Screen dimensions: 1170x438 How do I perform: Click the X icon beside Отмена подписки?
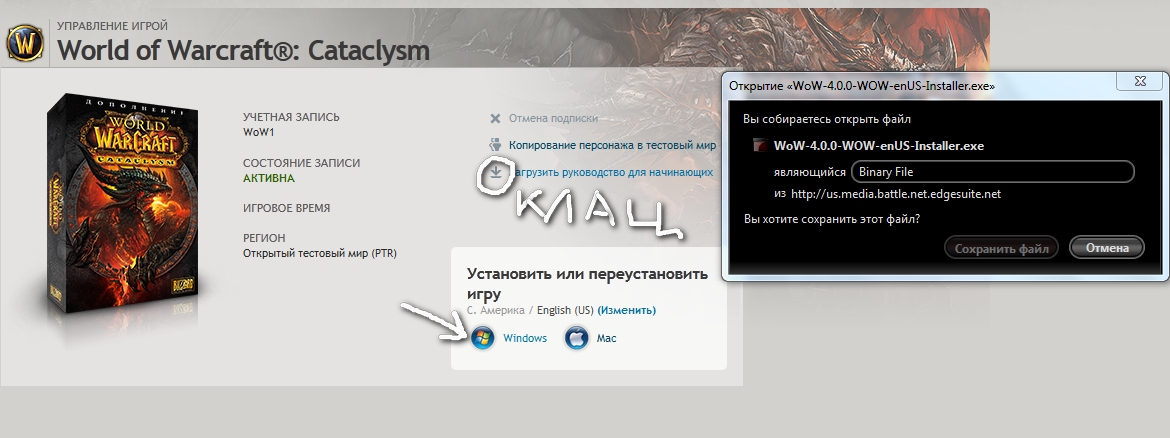[495, 119]
